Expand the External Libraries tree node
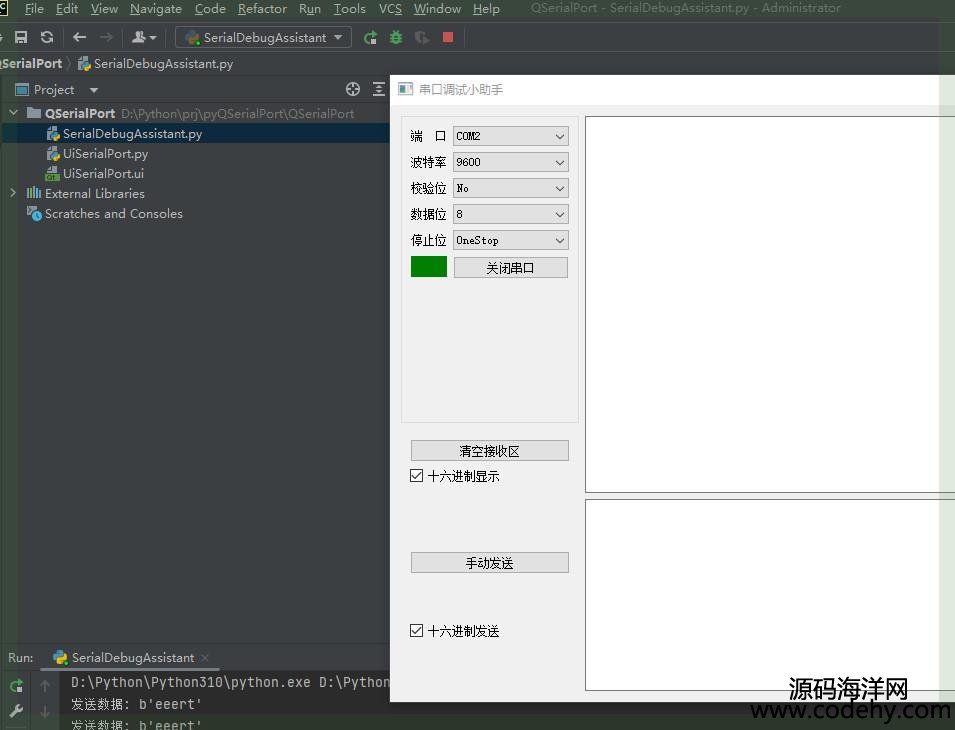Viewport: 955px width, 730px height. pos(13,193)
